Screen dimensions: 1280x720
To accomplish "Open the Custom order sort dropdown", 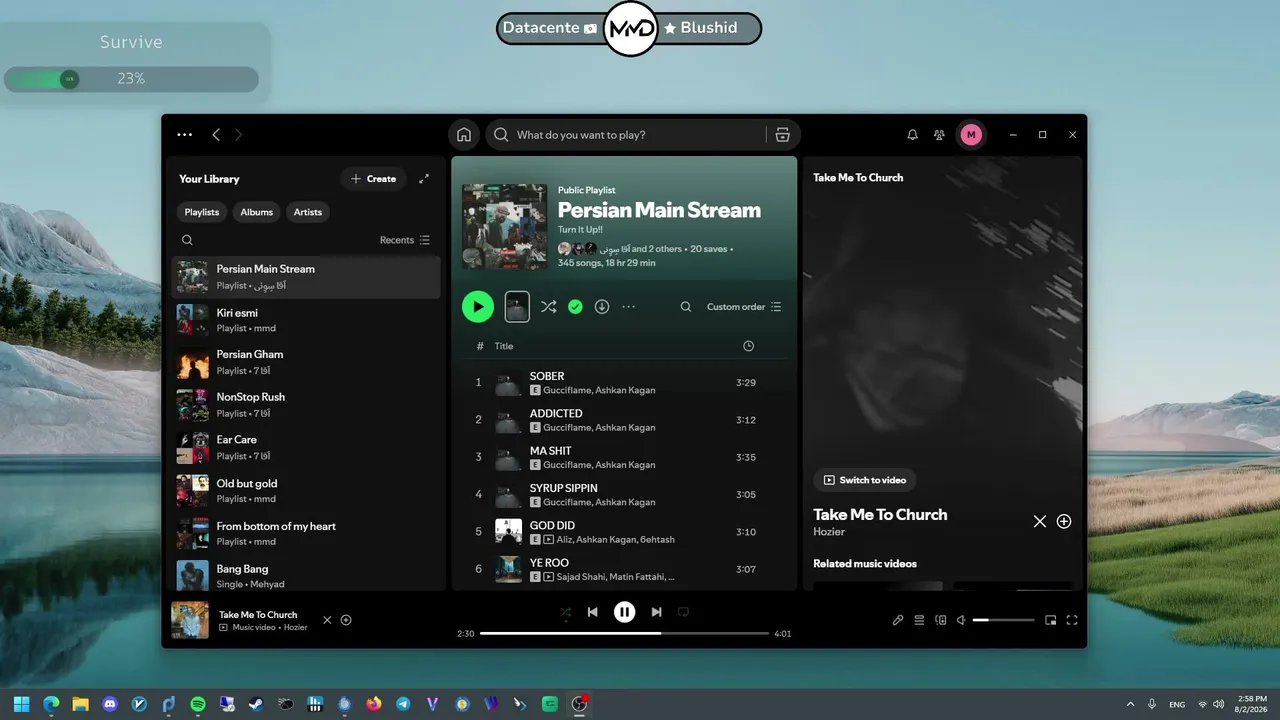I will point(744,307).
